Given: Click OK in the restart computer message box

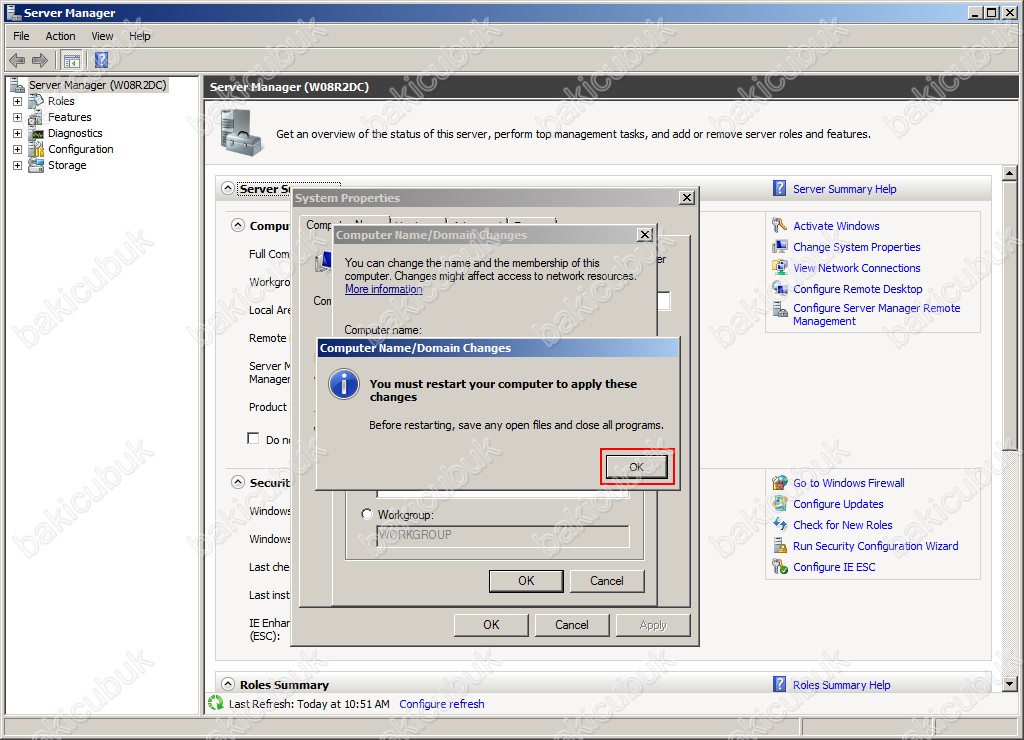Looking at the screenshot, I should 637,467.
